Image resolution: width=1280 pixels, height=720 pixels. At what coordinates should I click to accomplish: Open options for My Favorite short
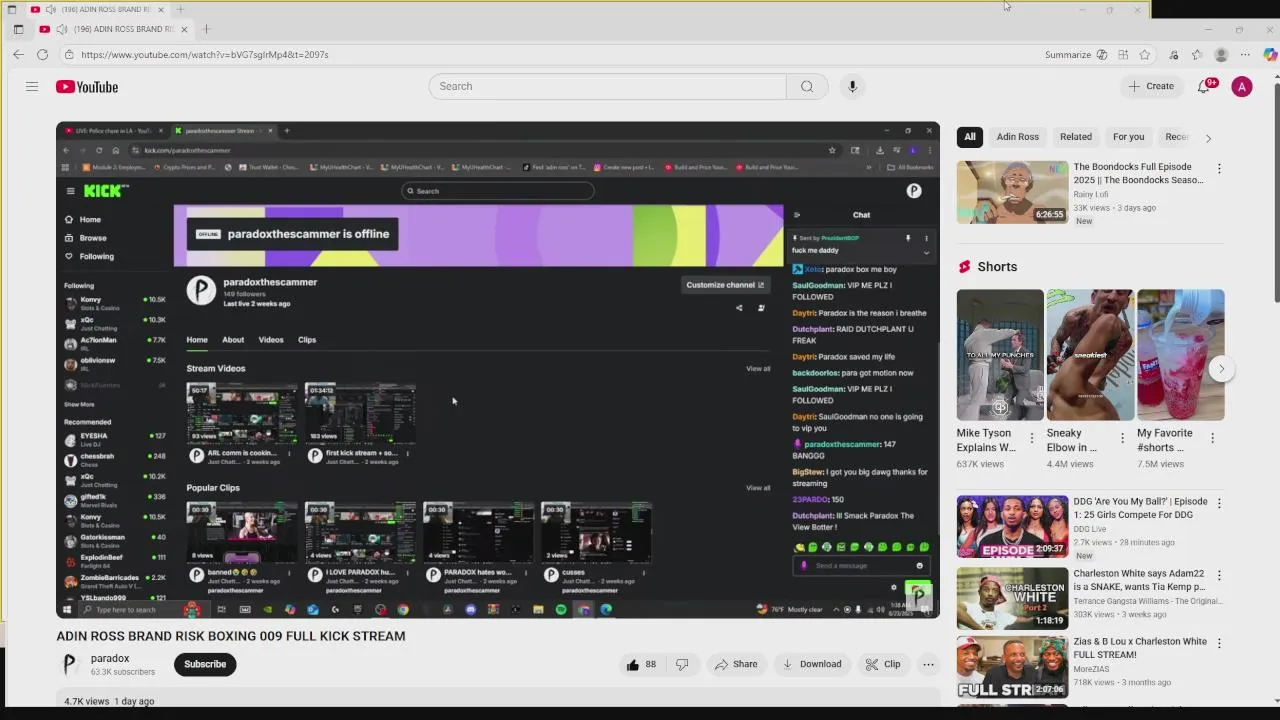[x=1212, y=438]
